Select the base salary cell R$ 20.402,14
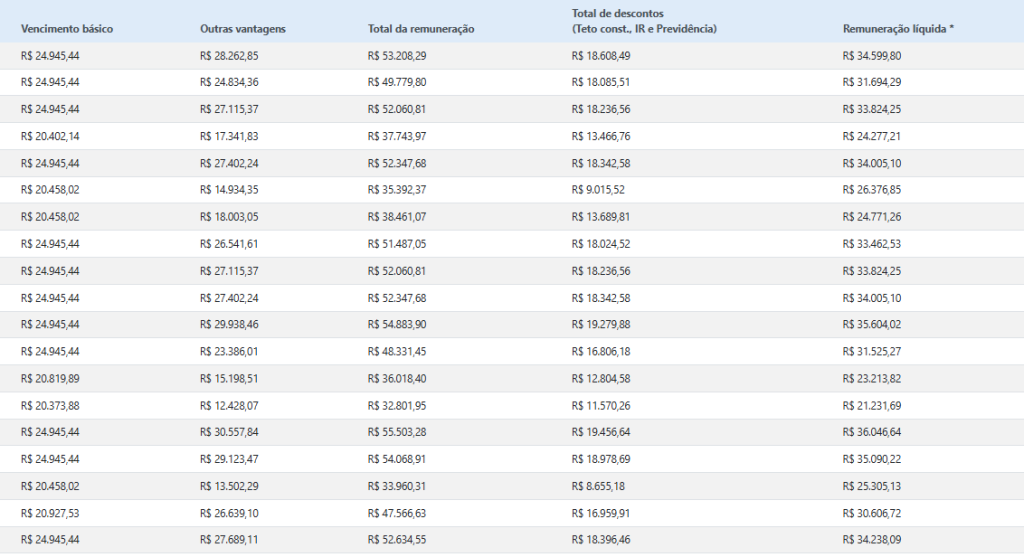This screenshot has height=557, width=1024. (x=50, y=136)
